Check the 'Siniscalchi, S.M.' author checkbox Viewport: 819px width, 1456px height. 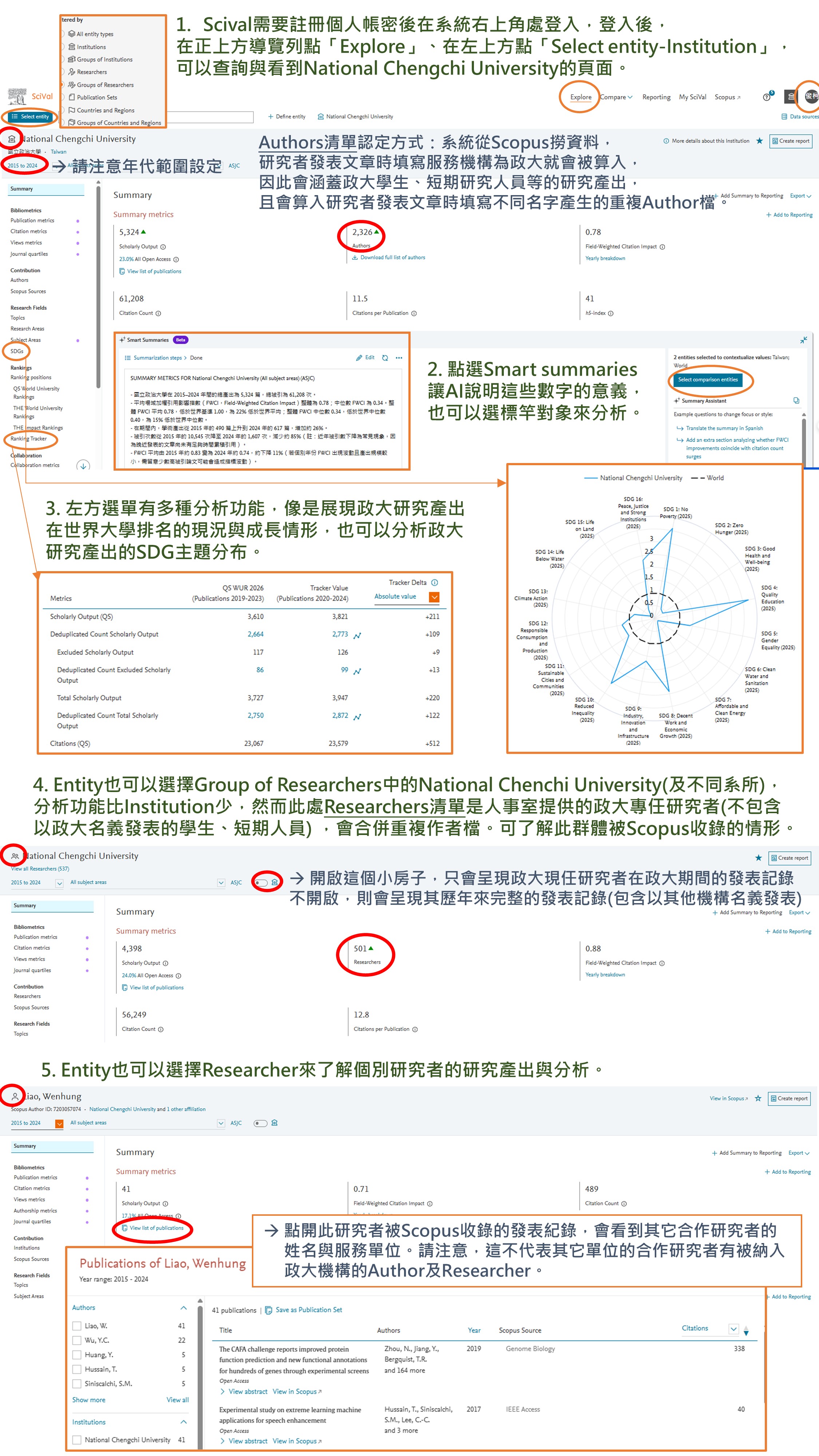pos(77,1384)
